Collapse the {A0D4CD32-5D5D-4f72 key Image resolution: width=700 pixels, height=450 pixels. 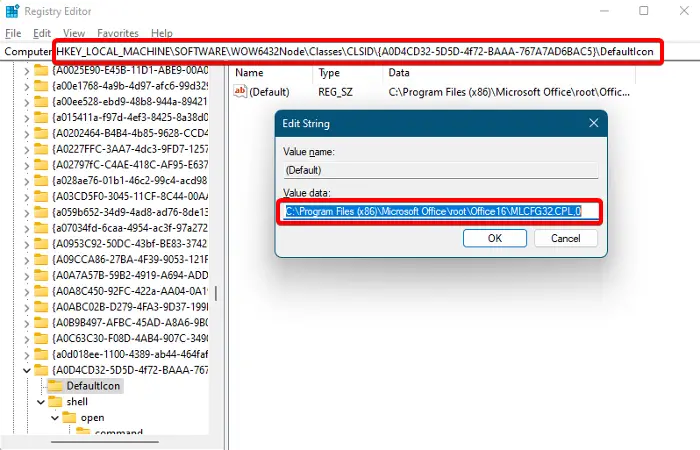tap(26, 371)
